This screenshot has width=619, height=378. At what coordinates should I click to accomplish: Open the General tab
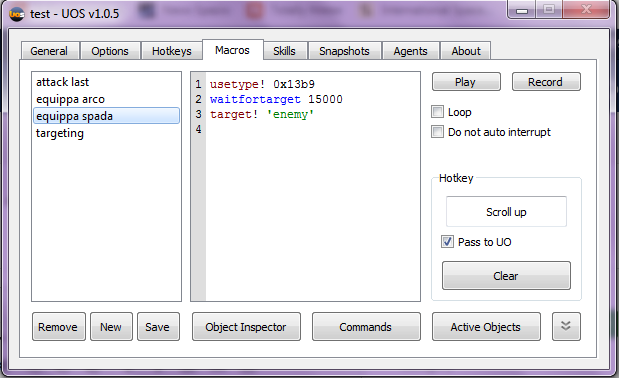coord(49,51)
